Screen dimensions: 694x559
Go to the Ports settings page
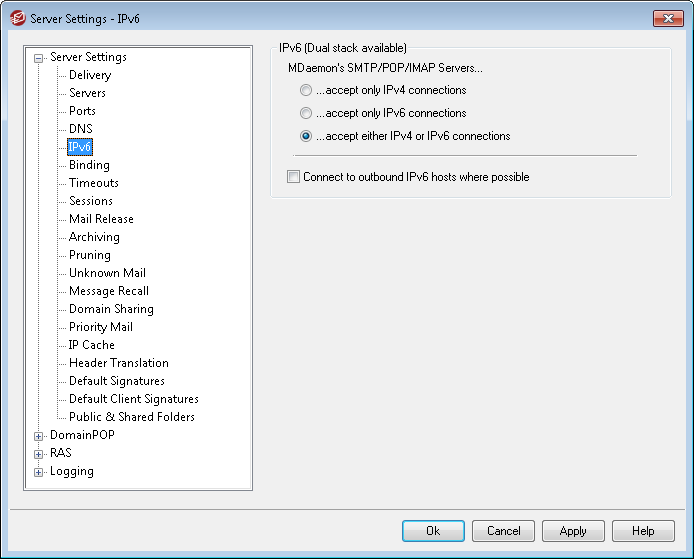tap(82, 111)
